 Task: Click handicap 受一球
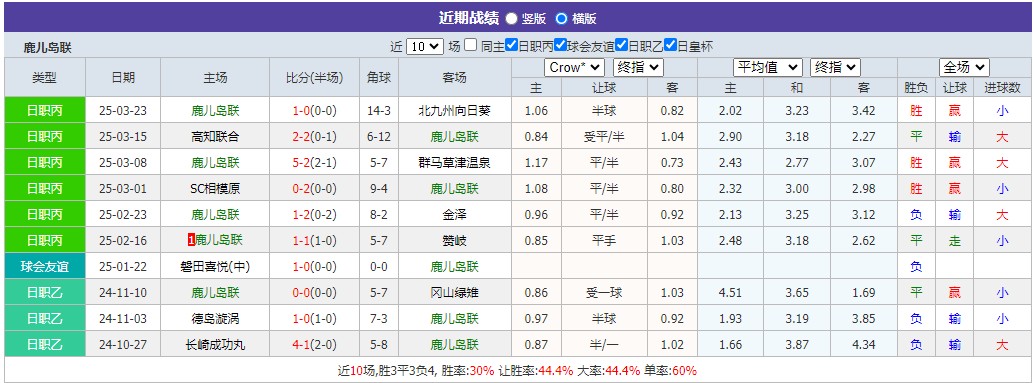coord(604,293)
